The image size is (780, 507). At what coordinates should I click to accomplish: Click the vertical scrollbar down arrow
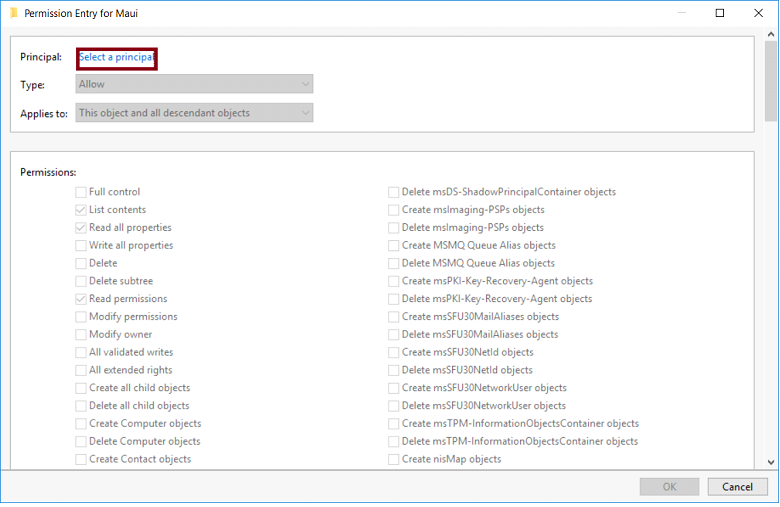(771, 462)
